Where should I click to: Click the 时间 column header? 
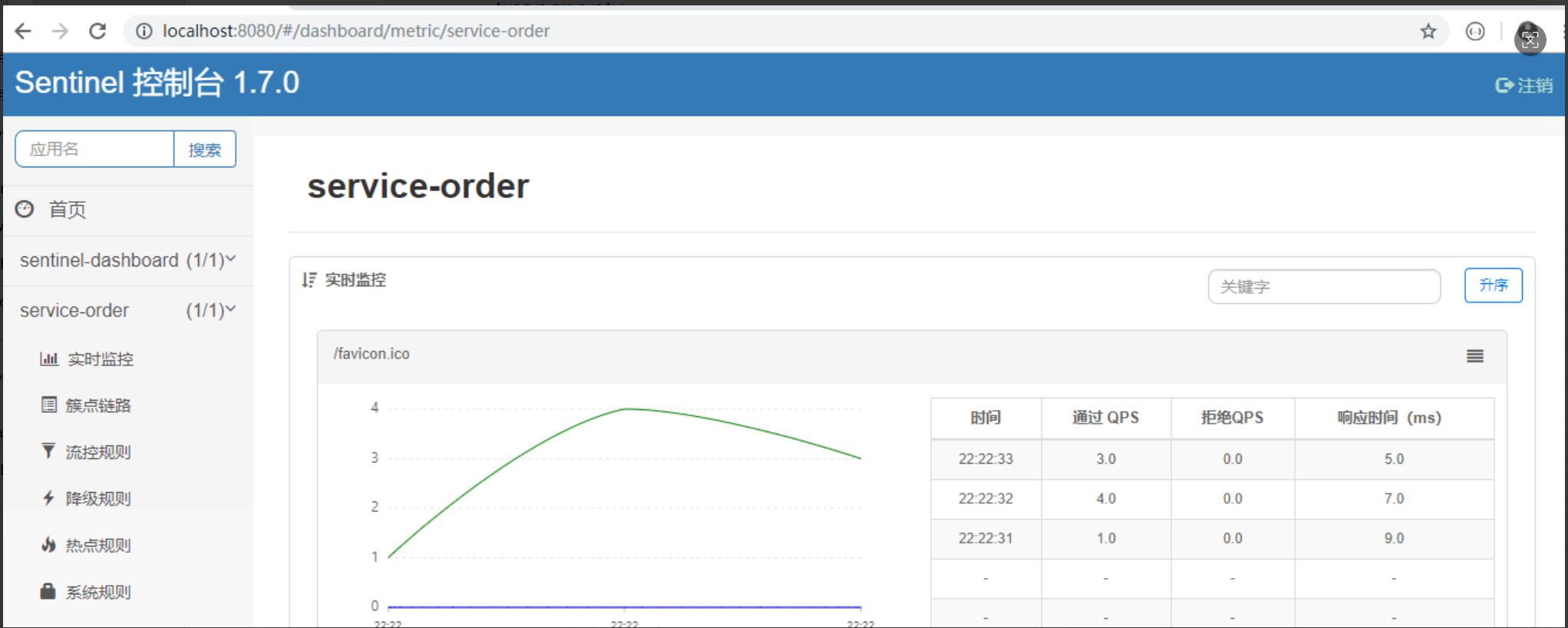[x=985, y=418]
